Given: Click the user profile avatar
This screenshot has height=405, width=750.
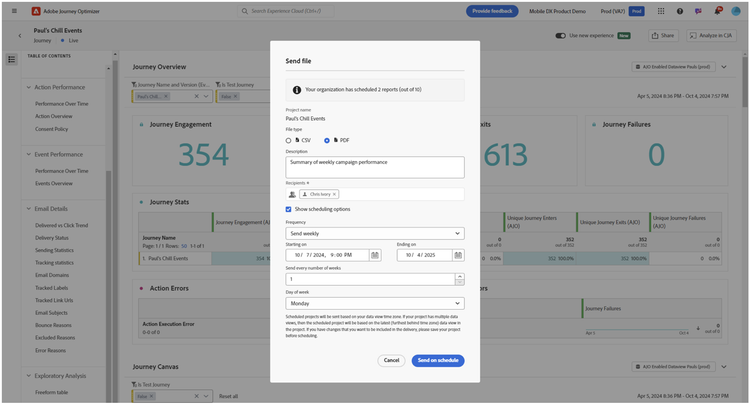Looking at the screenshot, I should (735, 11).
